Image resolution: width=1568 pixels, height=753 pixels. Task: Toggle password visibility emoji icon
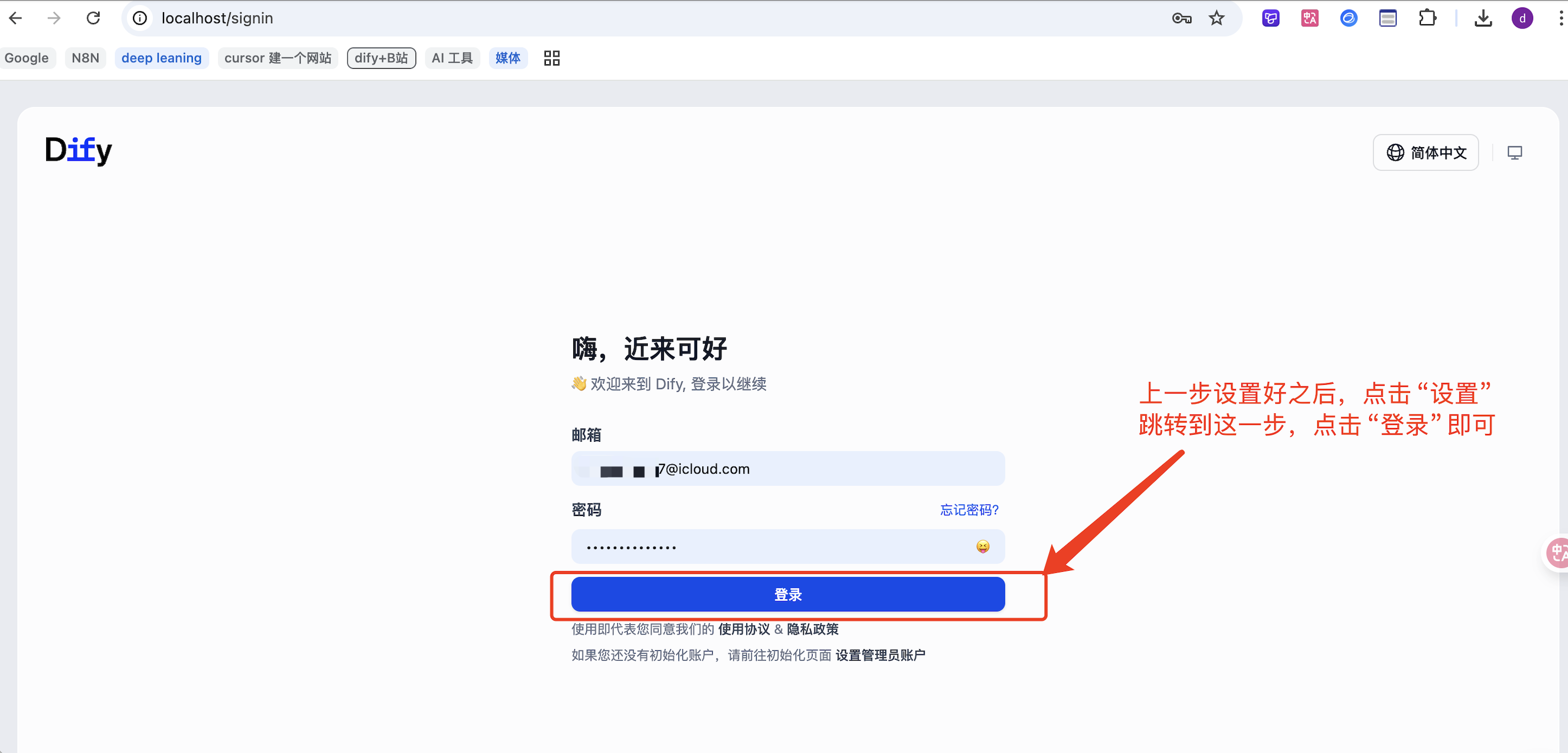(x=982, y=547)
